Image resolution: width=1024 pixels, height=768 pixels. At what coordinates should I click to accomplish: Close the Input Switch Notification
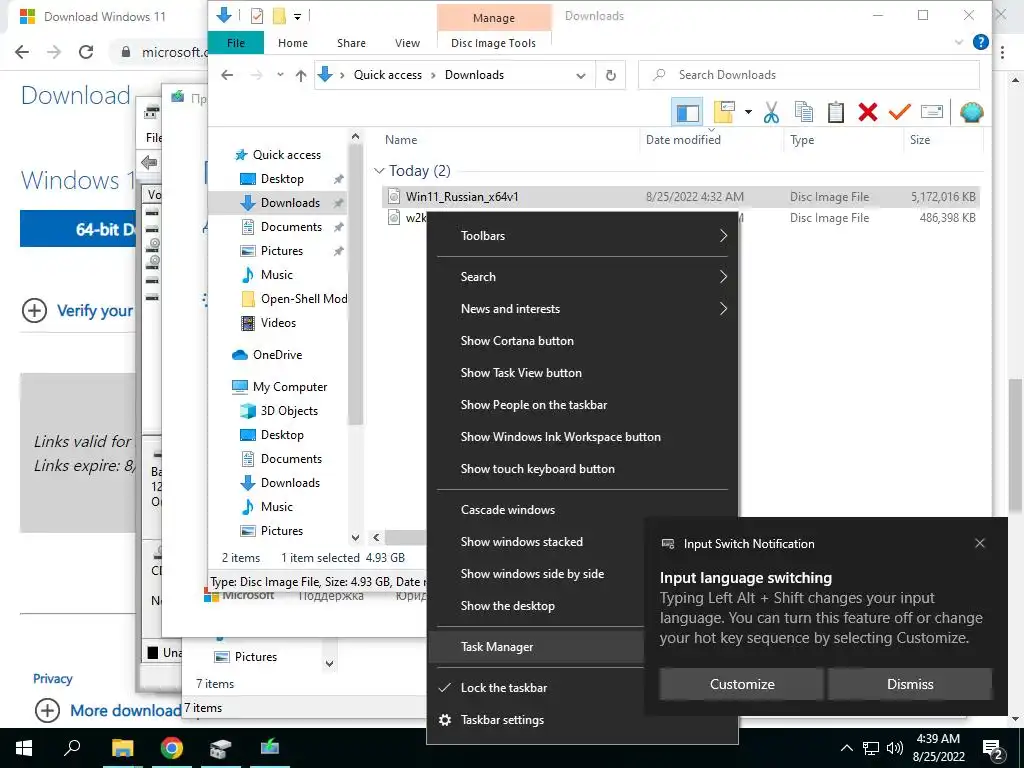pyautogui.click(x=980, y=543)
